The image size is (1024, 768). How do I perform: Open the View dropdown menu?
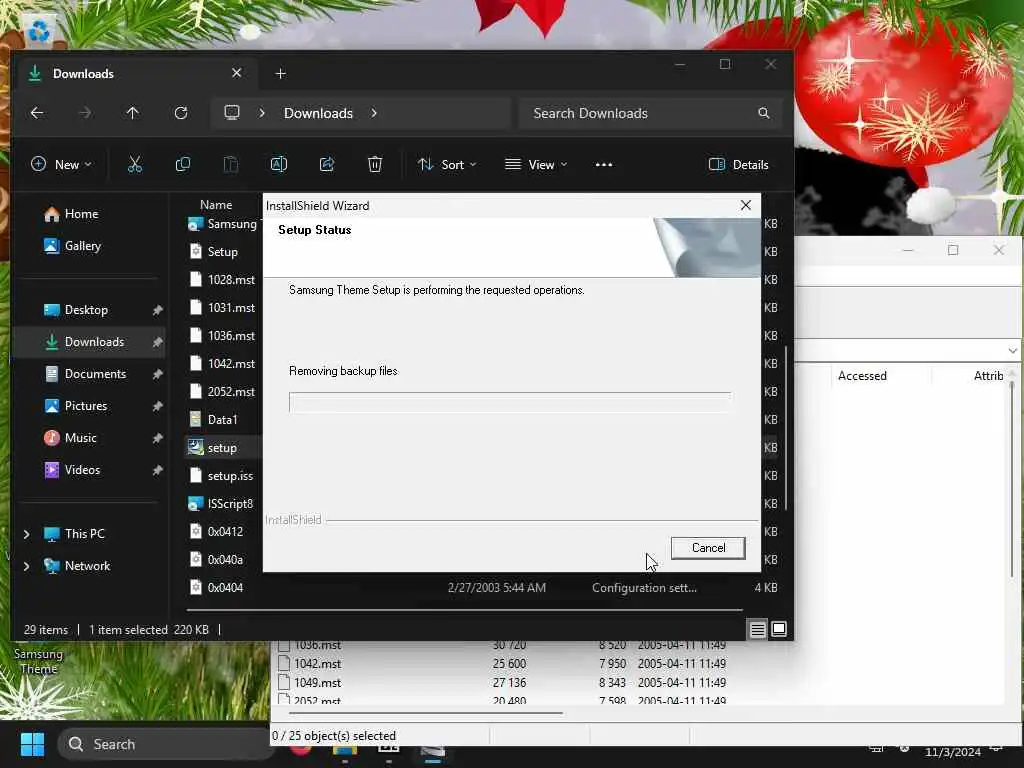[x=536, y=165]
